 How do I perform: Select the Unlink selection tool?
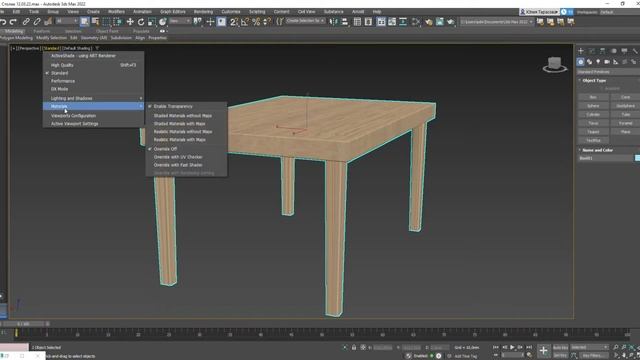pyautogui.click(x=37, y=22)
